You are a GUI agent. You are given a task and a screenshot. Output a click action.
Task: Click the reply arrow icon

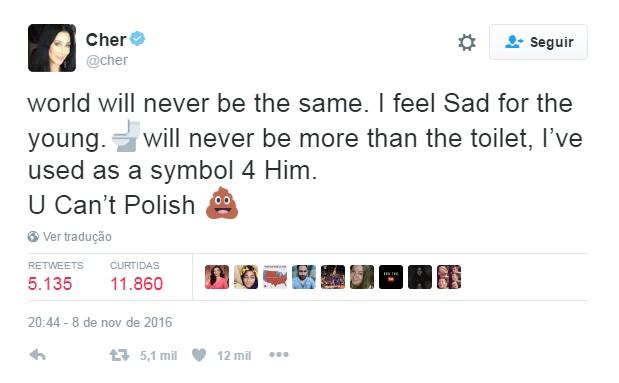click(38, 355)
